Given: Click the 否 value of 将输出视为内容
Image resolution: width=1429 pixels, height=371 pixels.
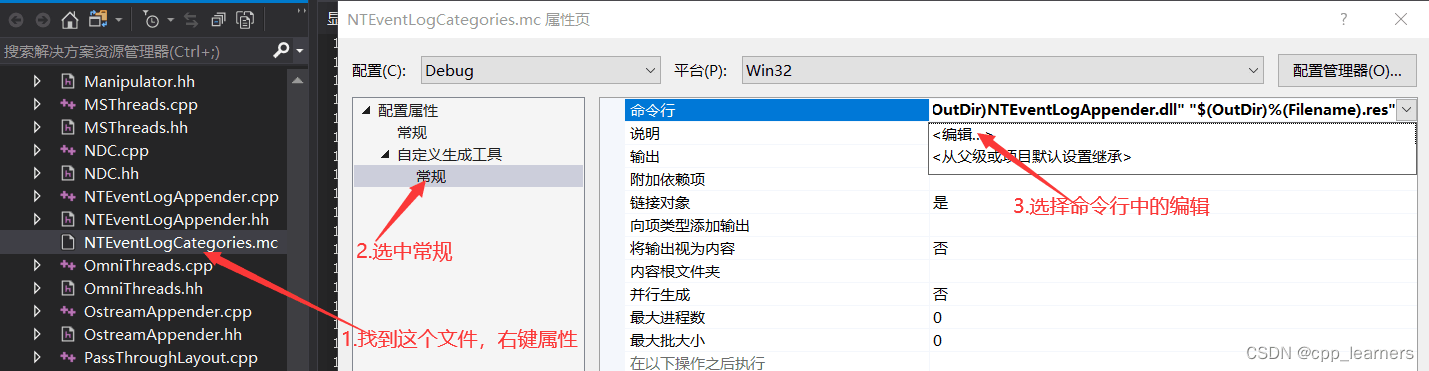Looking at the screenshot, I should [x=940, y=248].
